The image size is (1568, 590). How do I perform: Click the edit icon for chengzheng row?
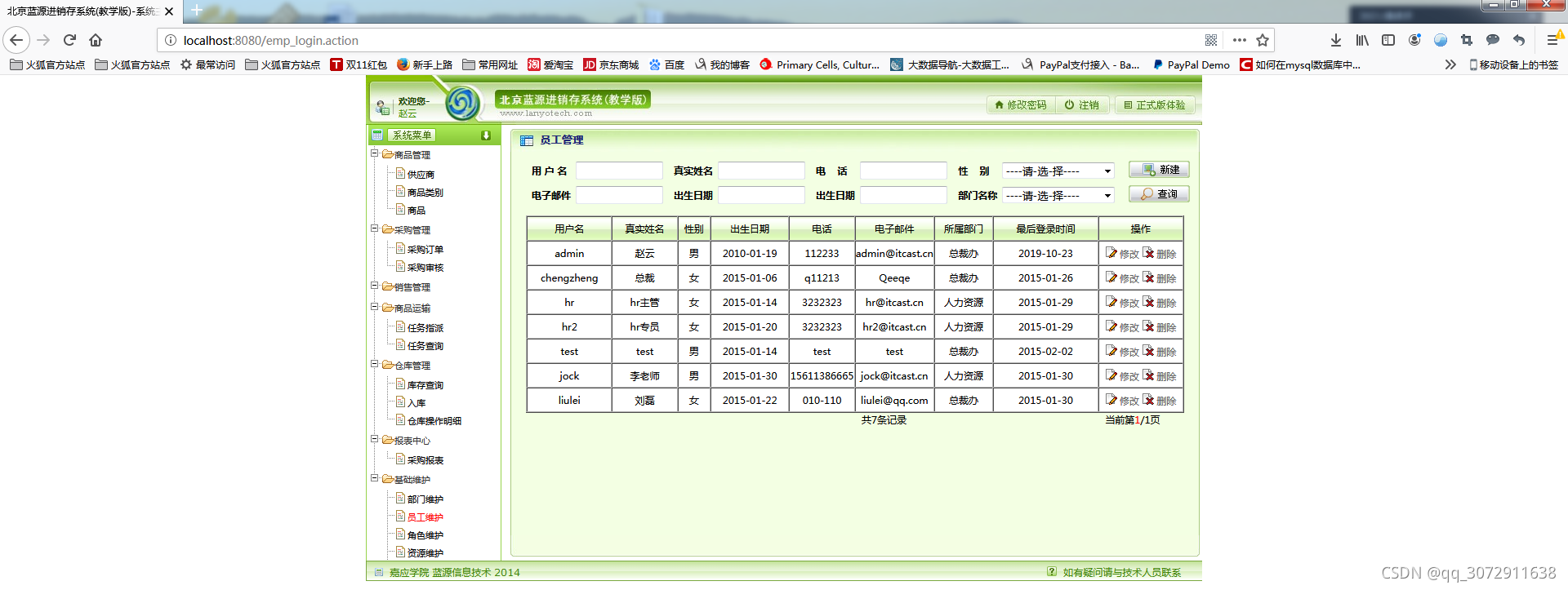coord(1111,277)
